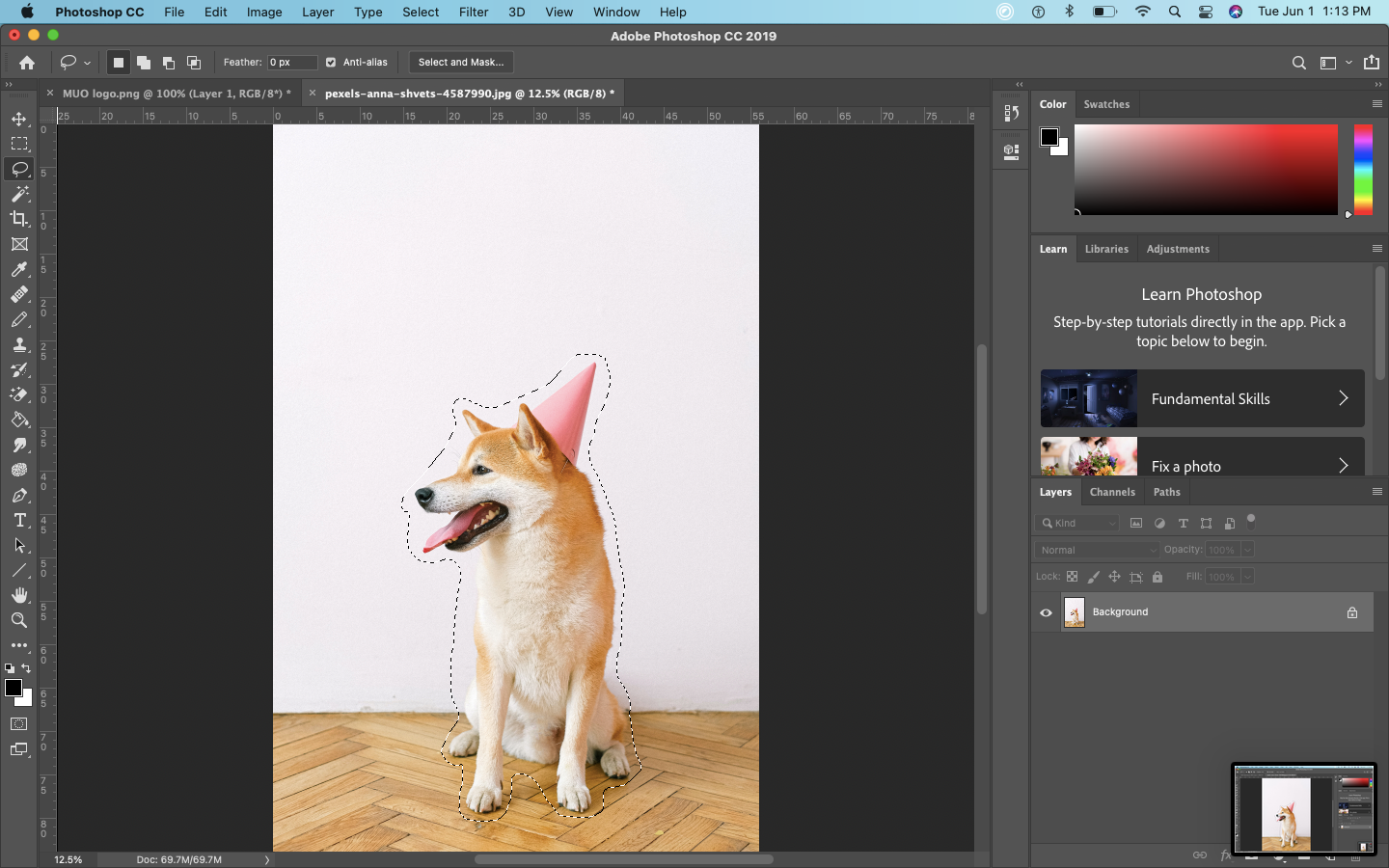Hide the Background layer
The width and height of the screenshot is (1389, 868).
click(1046, 611)
